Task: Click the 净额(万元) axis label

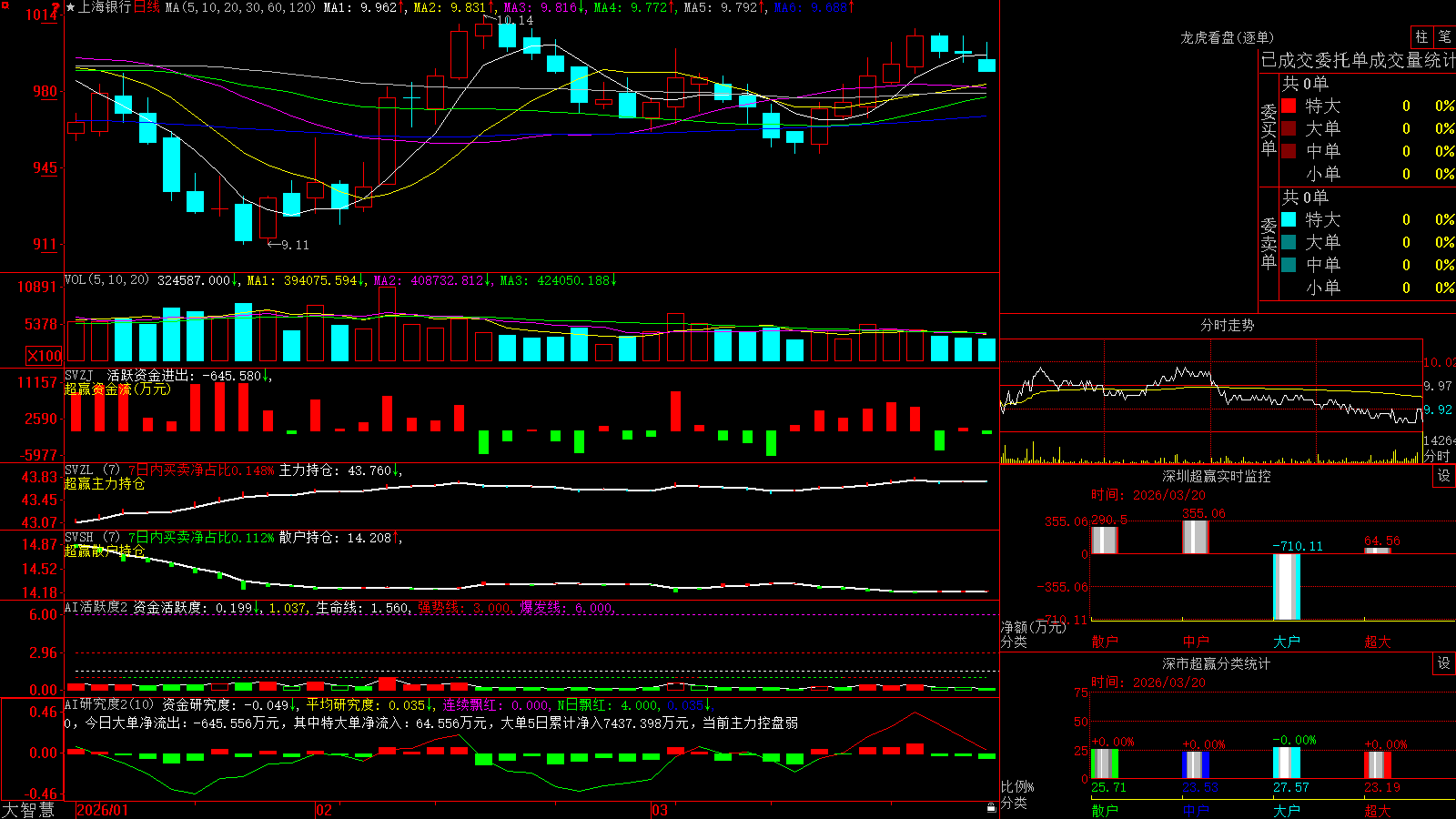Action: point(1033,627)
